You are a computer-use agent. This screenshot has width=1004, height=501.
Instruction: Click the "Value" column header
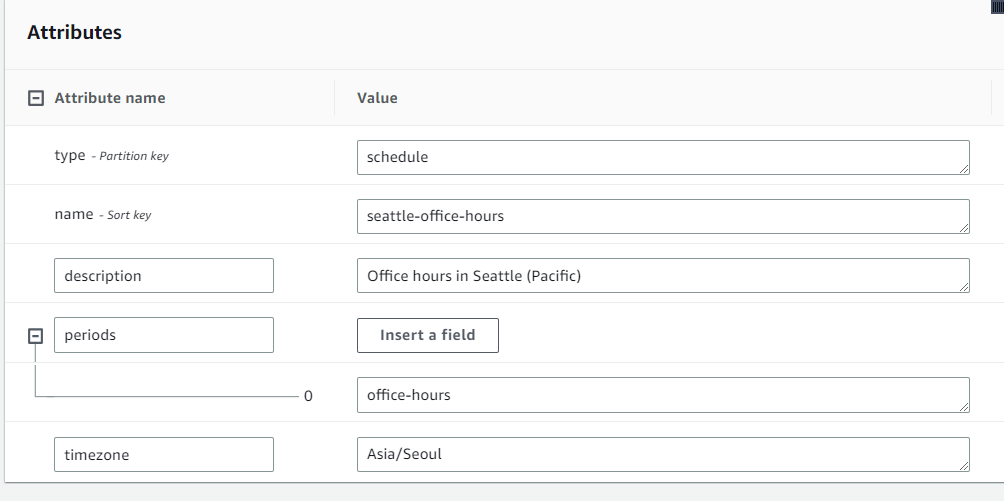[377, 98]
